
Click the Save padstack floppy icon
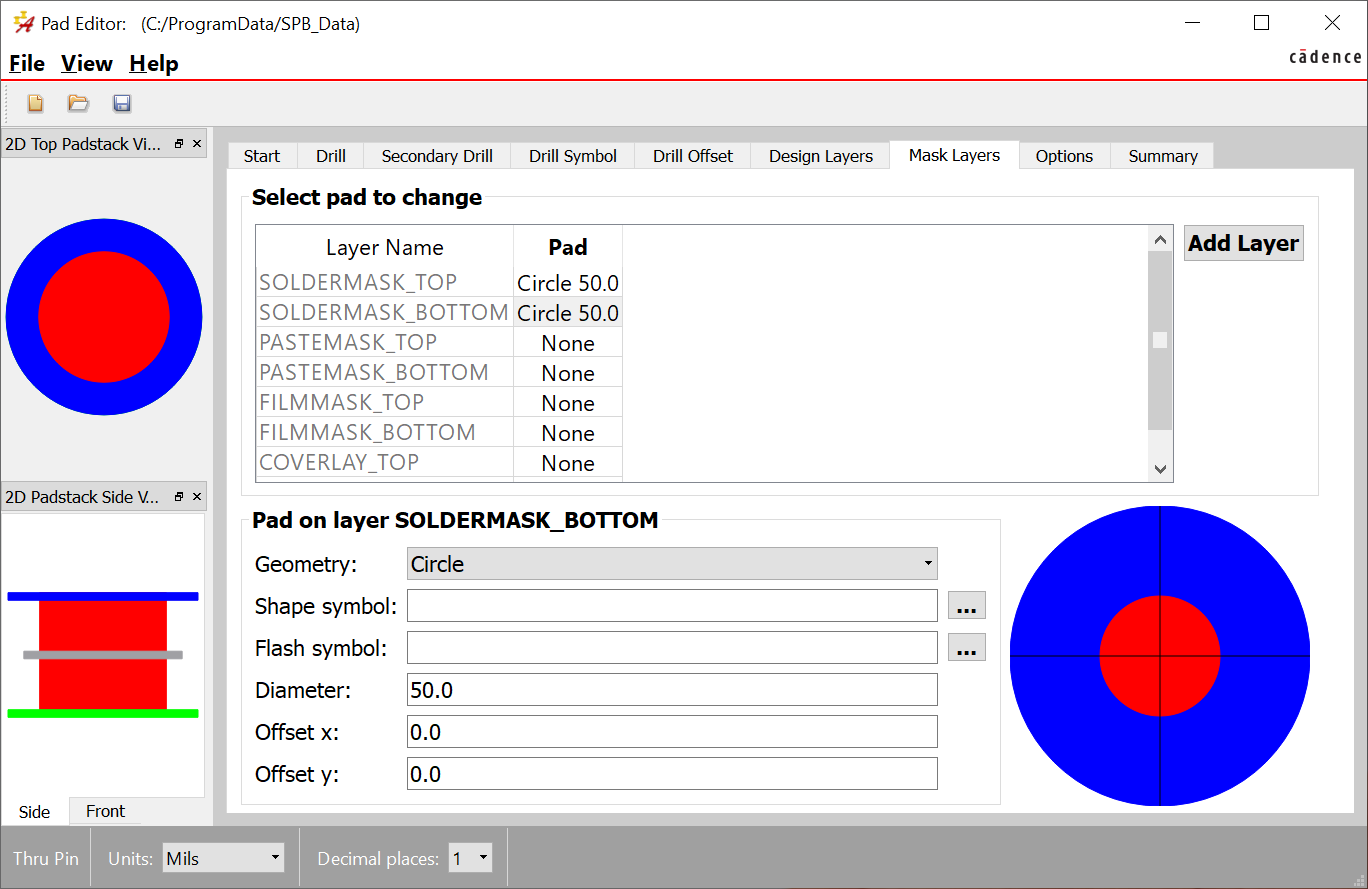point(122,103)
